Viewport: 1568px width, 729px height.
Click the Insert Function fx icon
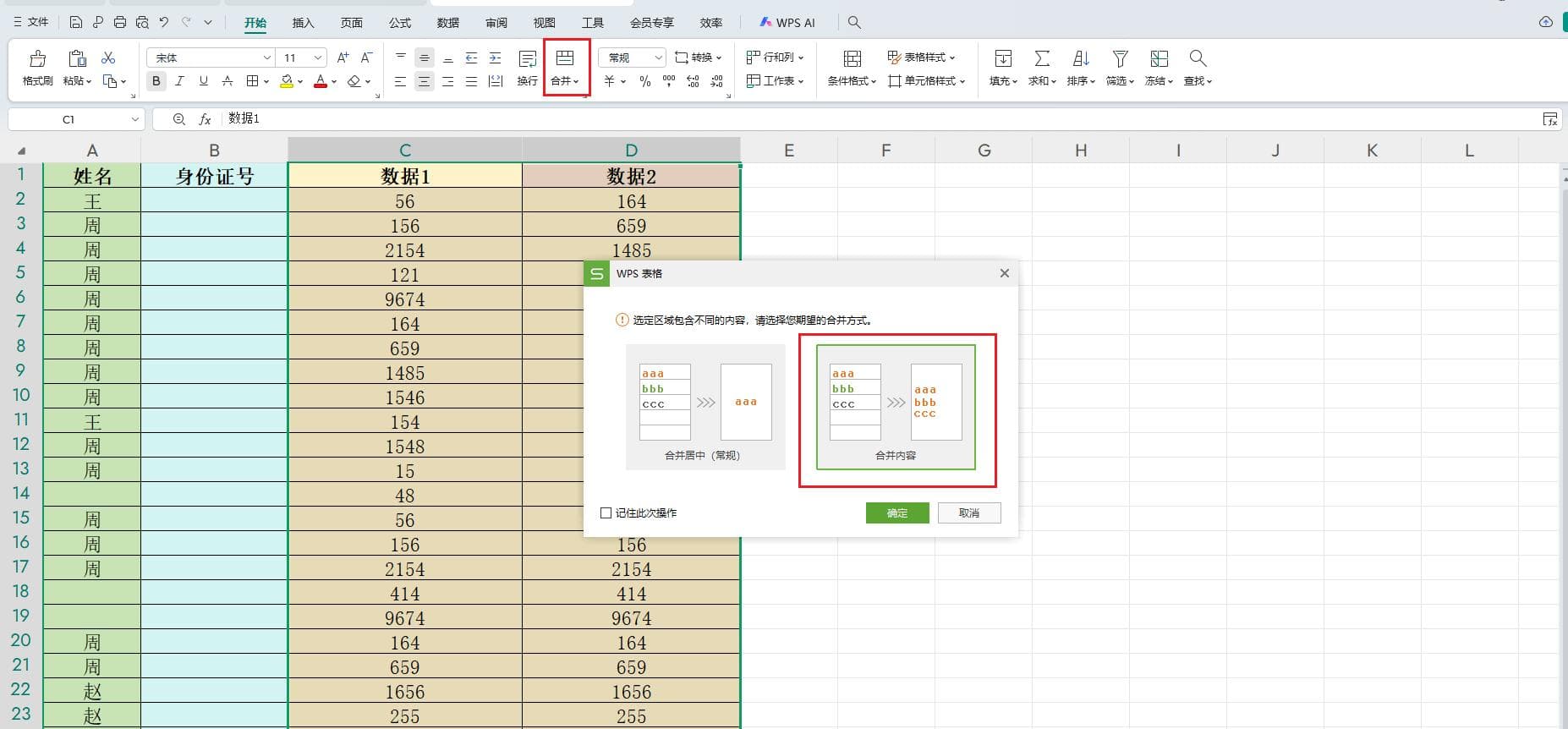point(205,119)
